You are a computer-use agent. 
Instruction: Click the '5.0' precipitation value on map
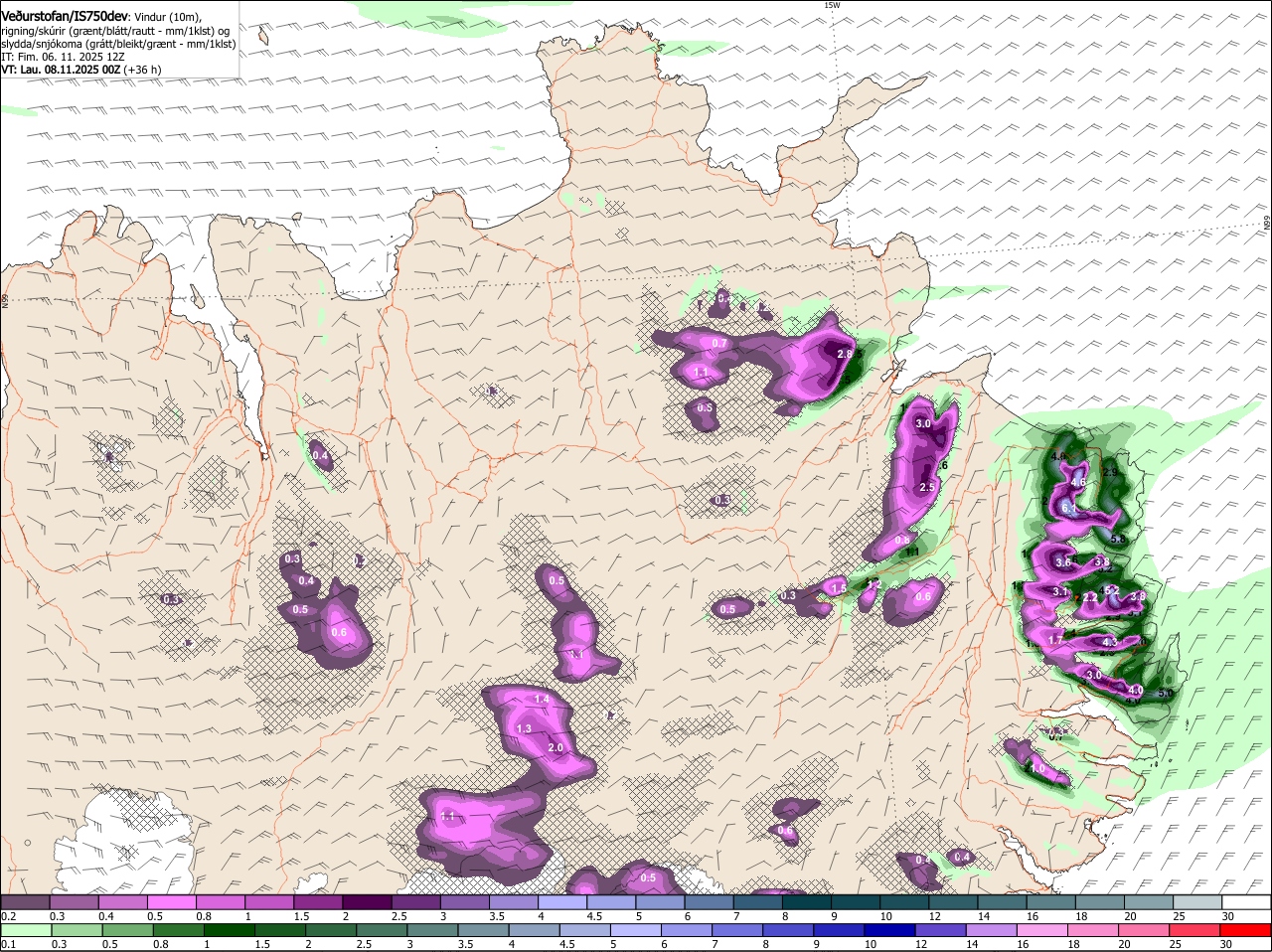click(x=1166, y=693)
